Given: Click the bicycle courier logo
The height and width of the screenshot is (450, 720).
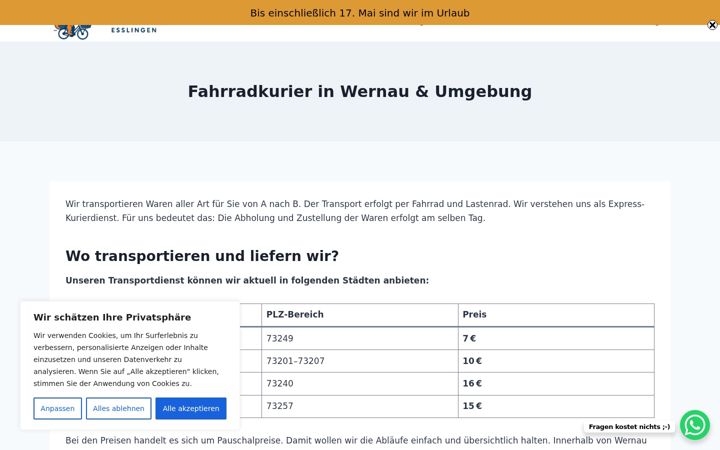Looking at the screenshot, I should (x=73, y=32).
